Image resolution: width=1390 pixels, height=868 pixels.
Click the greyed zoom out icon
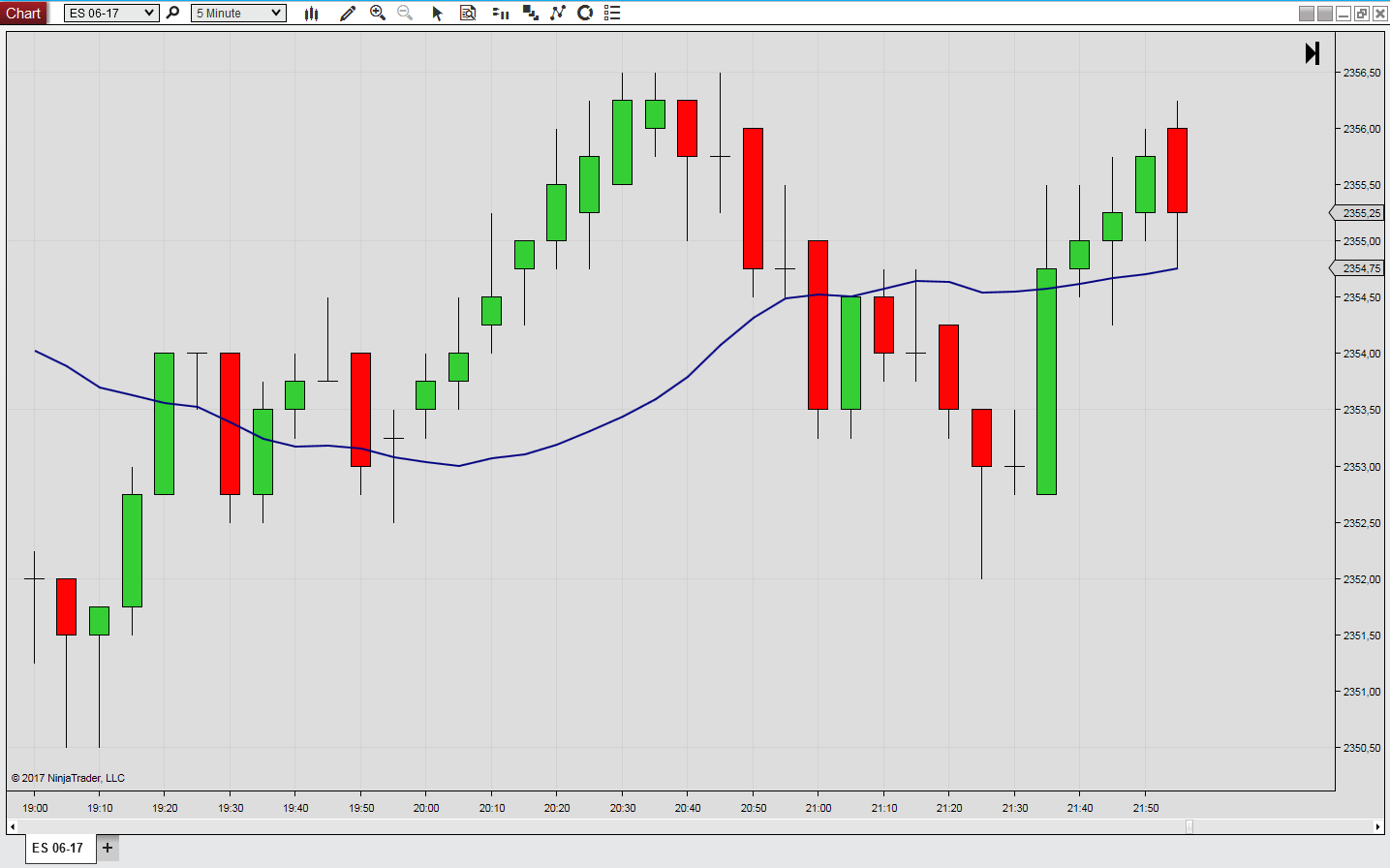[x=405, y=13]
